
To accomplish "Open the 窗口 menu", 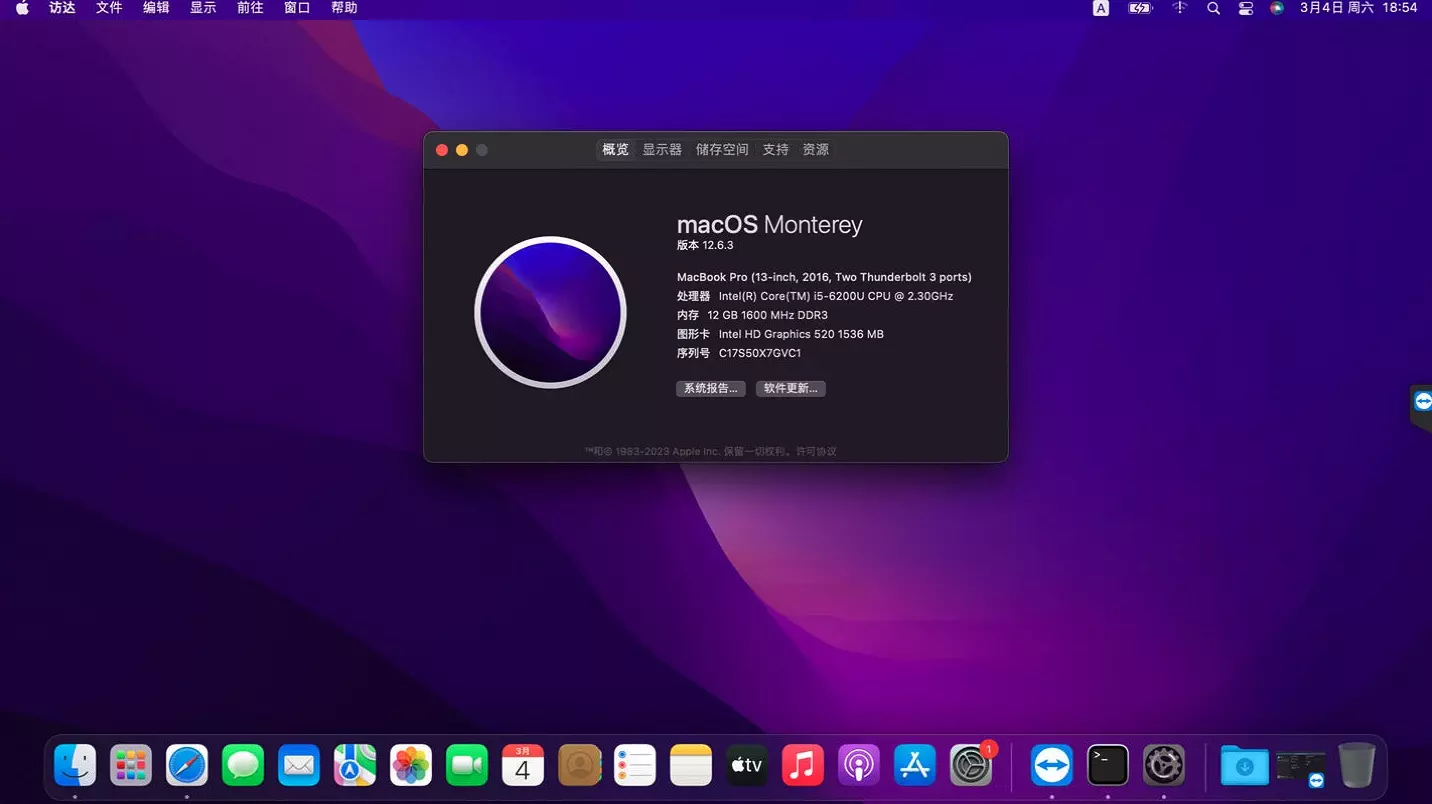I will pyautogui.click(x=297, y=8).
